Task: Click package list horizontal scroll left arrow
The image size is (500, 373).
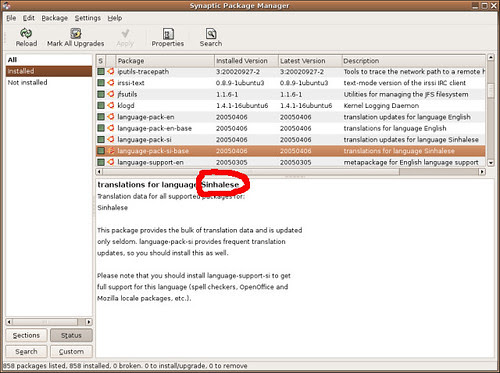Action: tap(99, 172)
